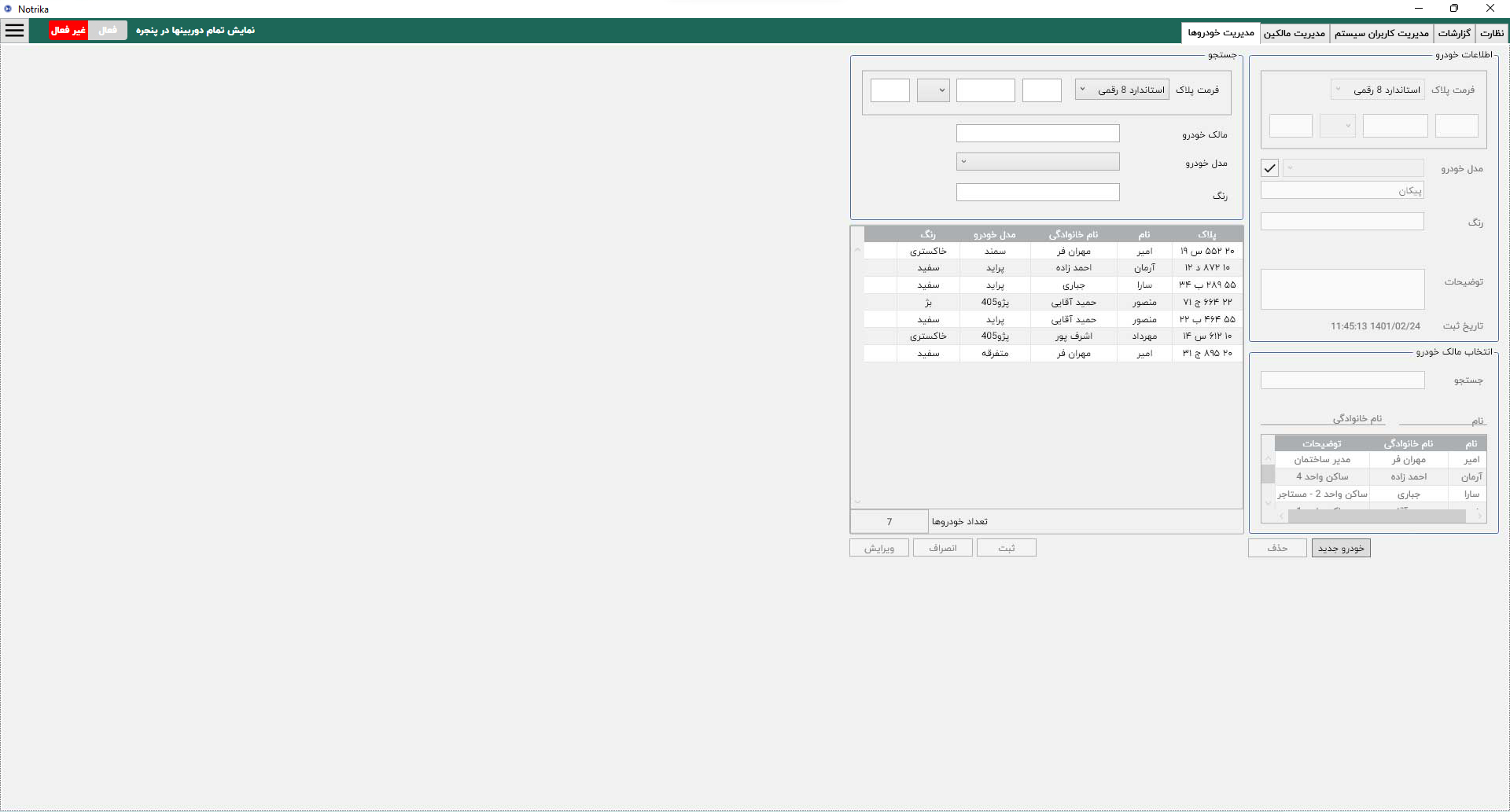The image size is (1510, 812).
Task: Toggle the مدل خودرو checkbox
Action: [x=1269, y=168]
